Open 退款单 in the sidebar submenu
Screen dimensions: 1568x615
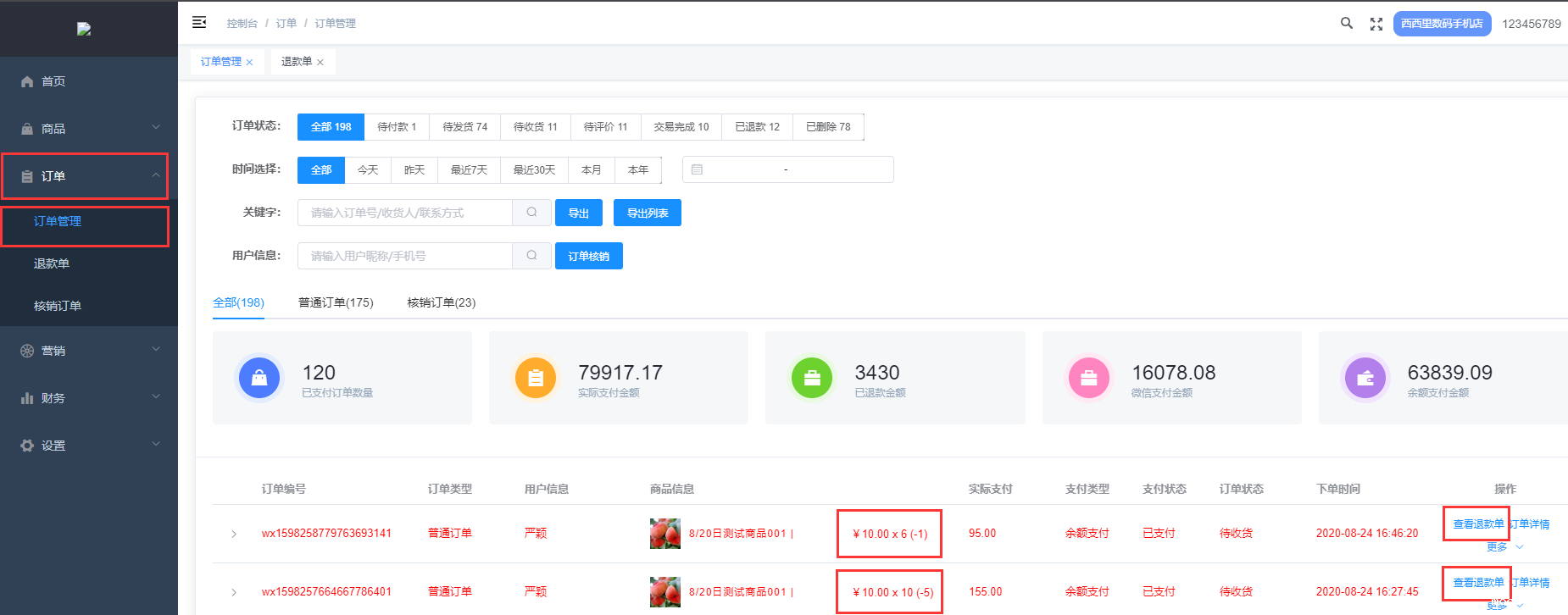(52, 263)
